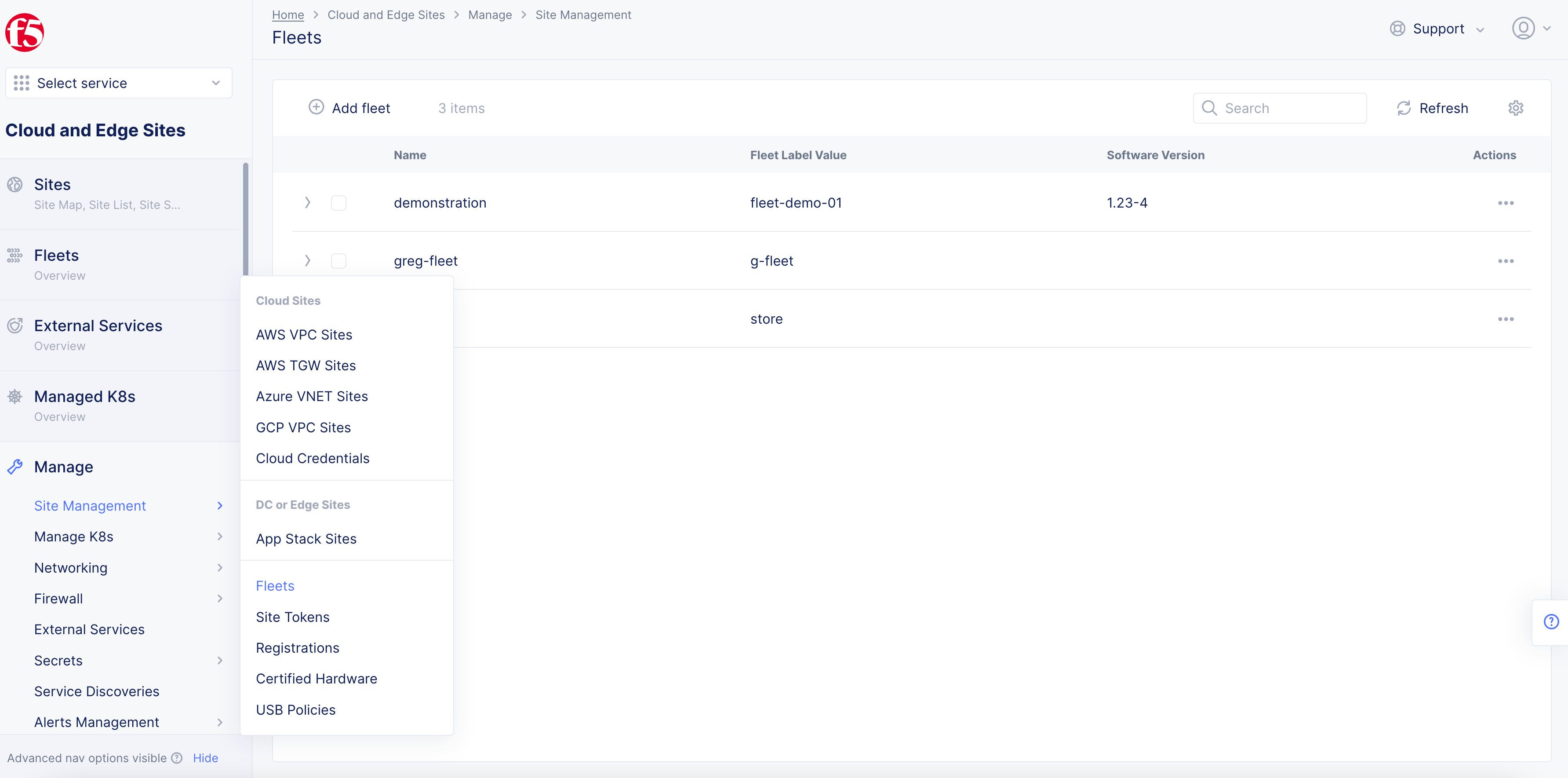Click the F5 logo icon
This screenshot has width=1568, height=778.
(24, 33)
